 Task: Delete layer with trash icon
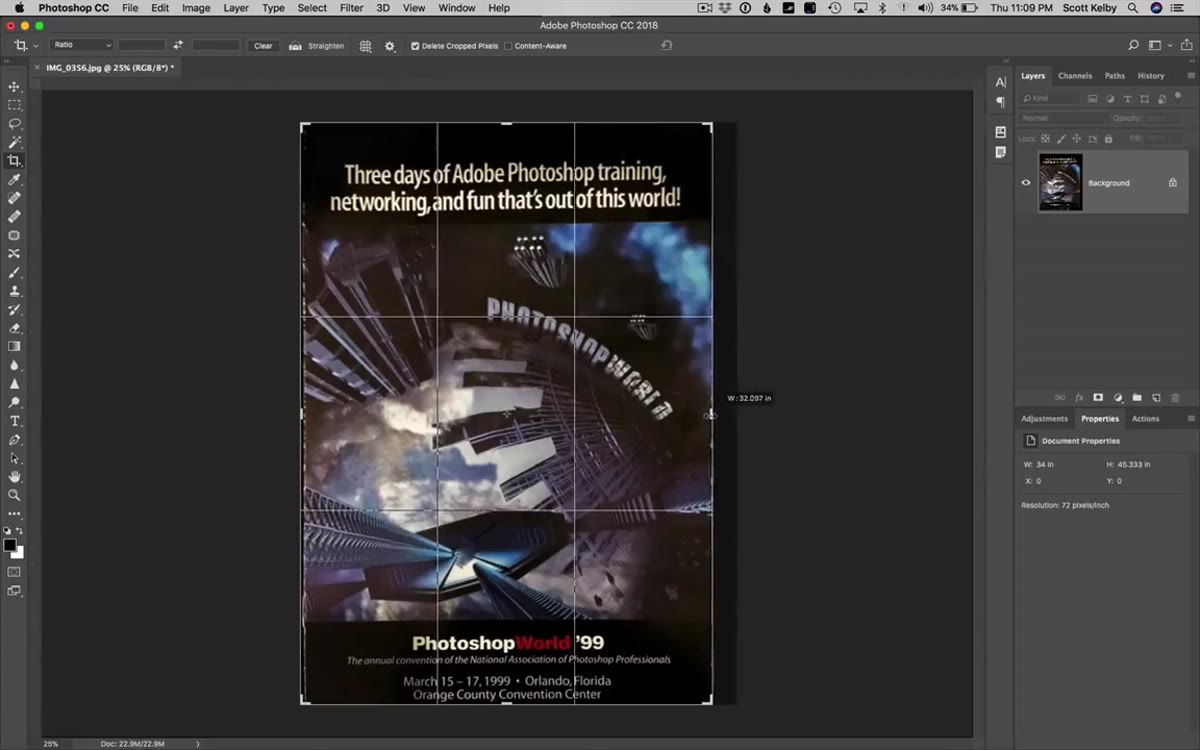click(x=1174, y=398)
